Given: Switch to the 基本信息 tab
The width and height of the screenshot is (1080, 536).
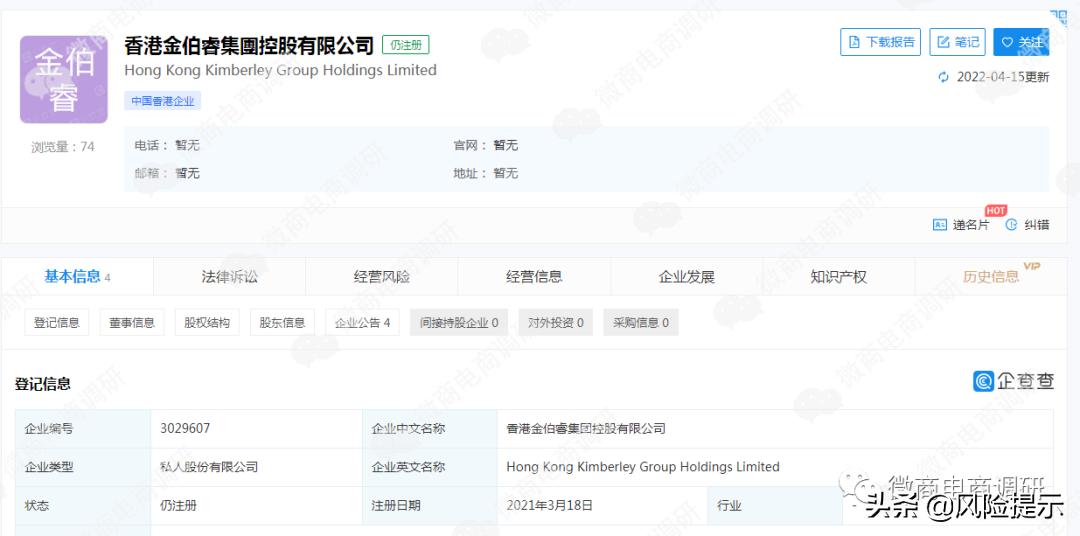Looking at the screenshot, I should point(77,277).
